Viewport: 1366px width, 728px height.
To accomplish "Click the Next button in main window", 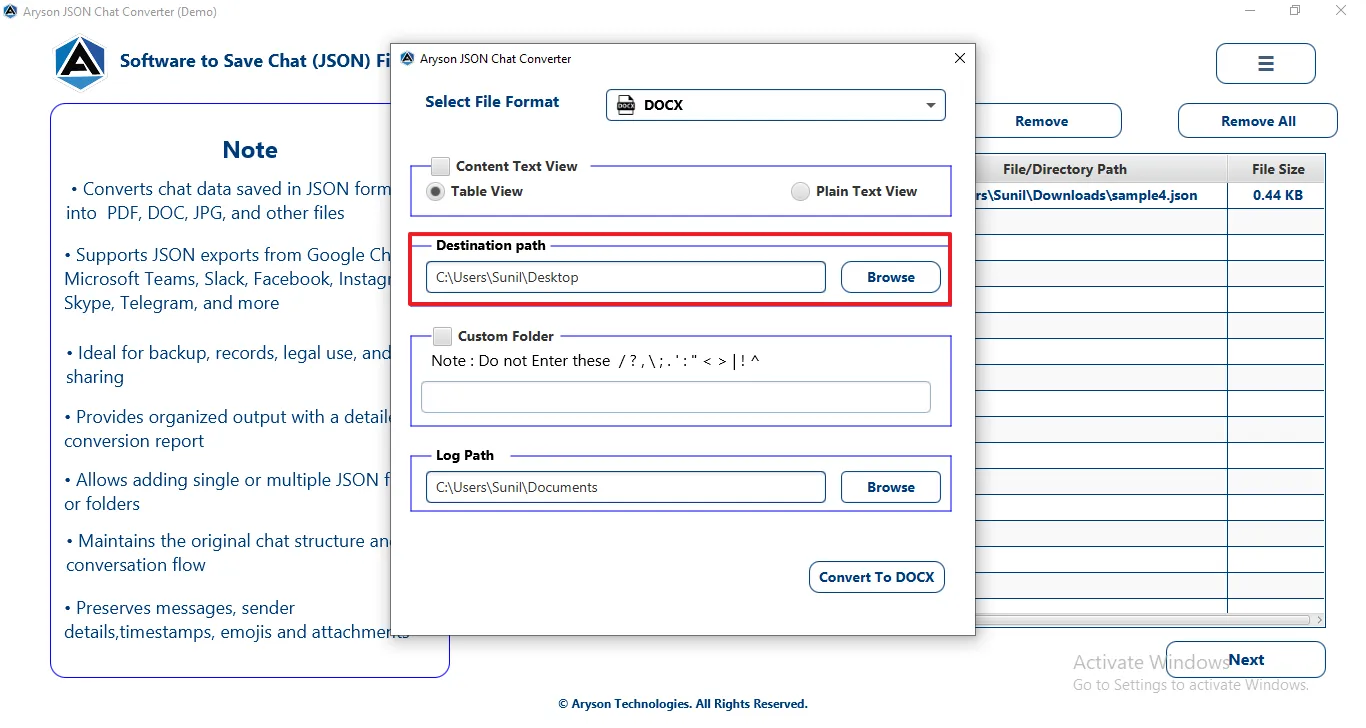I will tap(1246, 660).
